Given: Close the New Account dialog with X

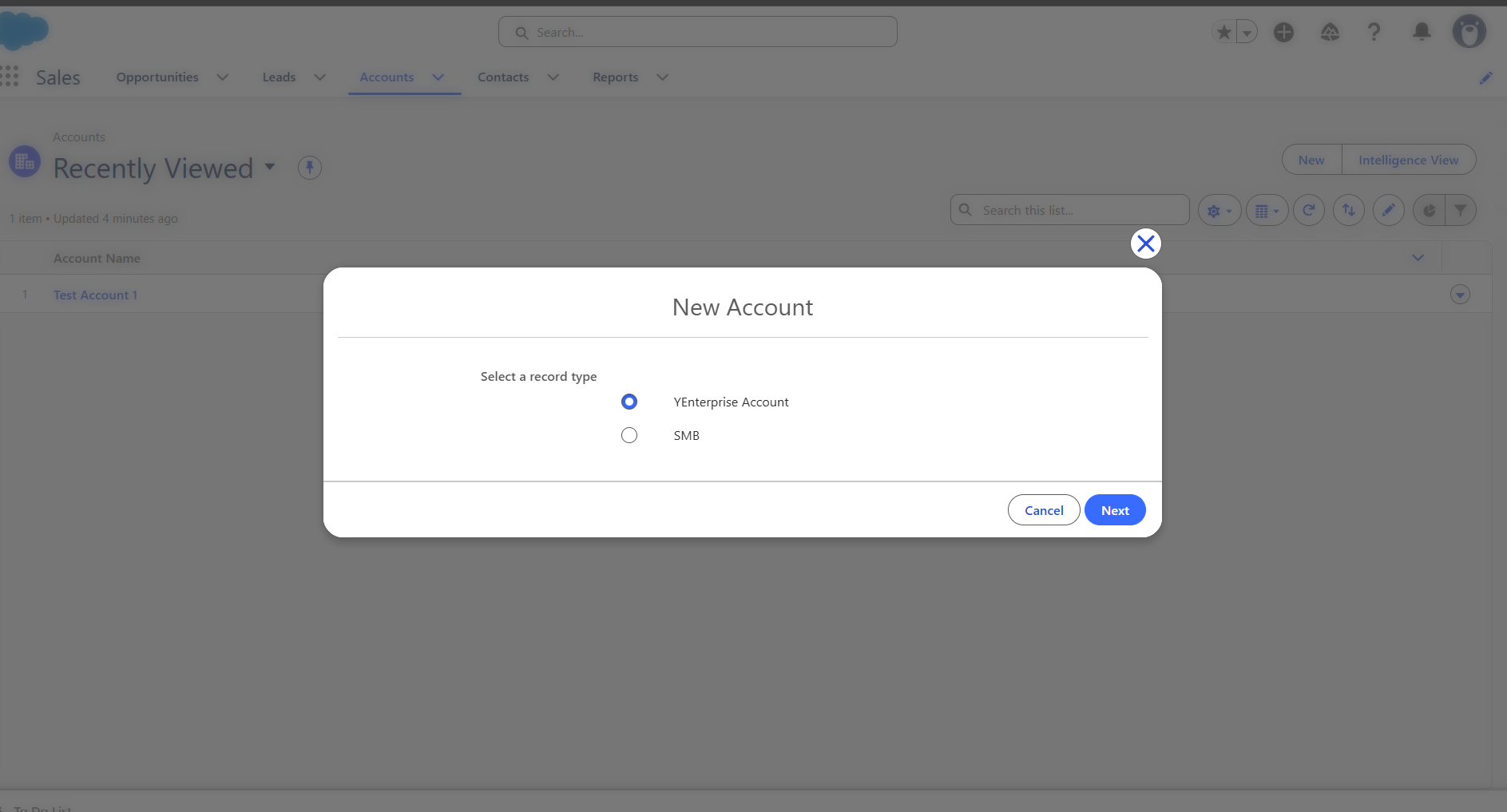Looking at the screenshot, I should [1145, 244].
